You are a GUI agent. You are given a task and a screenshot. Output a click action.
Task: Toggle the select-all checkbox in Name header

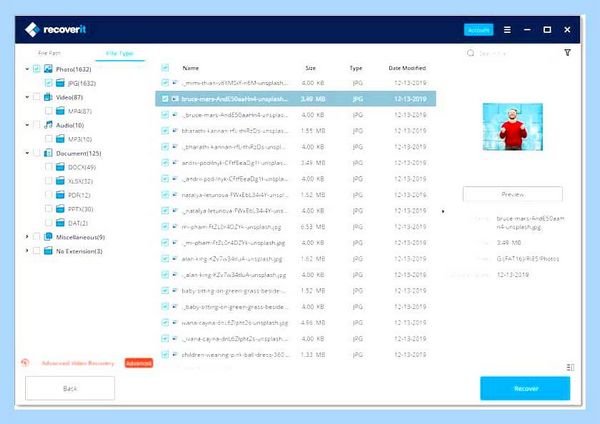coord(165,68)
